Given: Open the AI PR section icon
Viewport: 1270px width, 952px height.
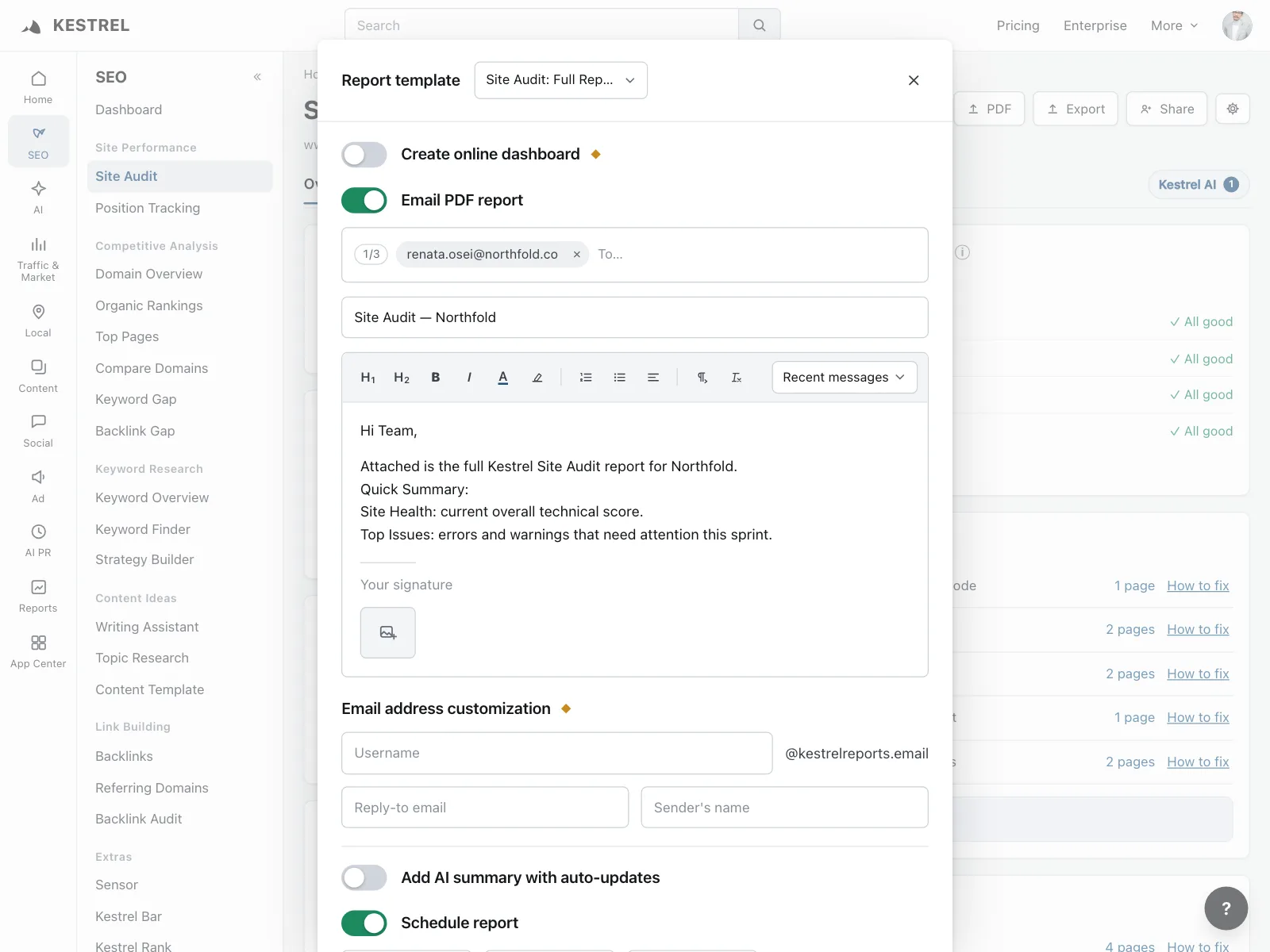Looking at the screenshot, I should click(38, 540).
